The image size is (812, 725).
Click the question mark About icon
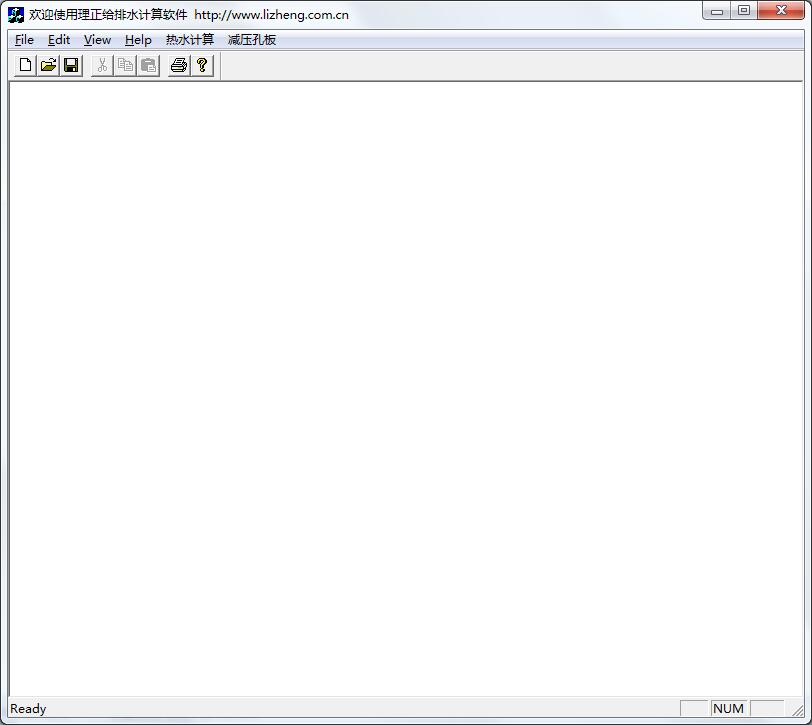tap(202, 66)
